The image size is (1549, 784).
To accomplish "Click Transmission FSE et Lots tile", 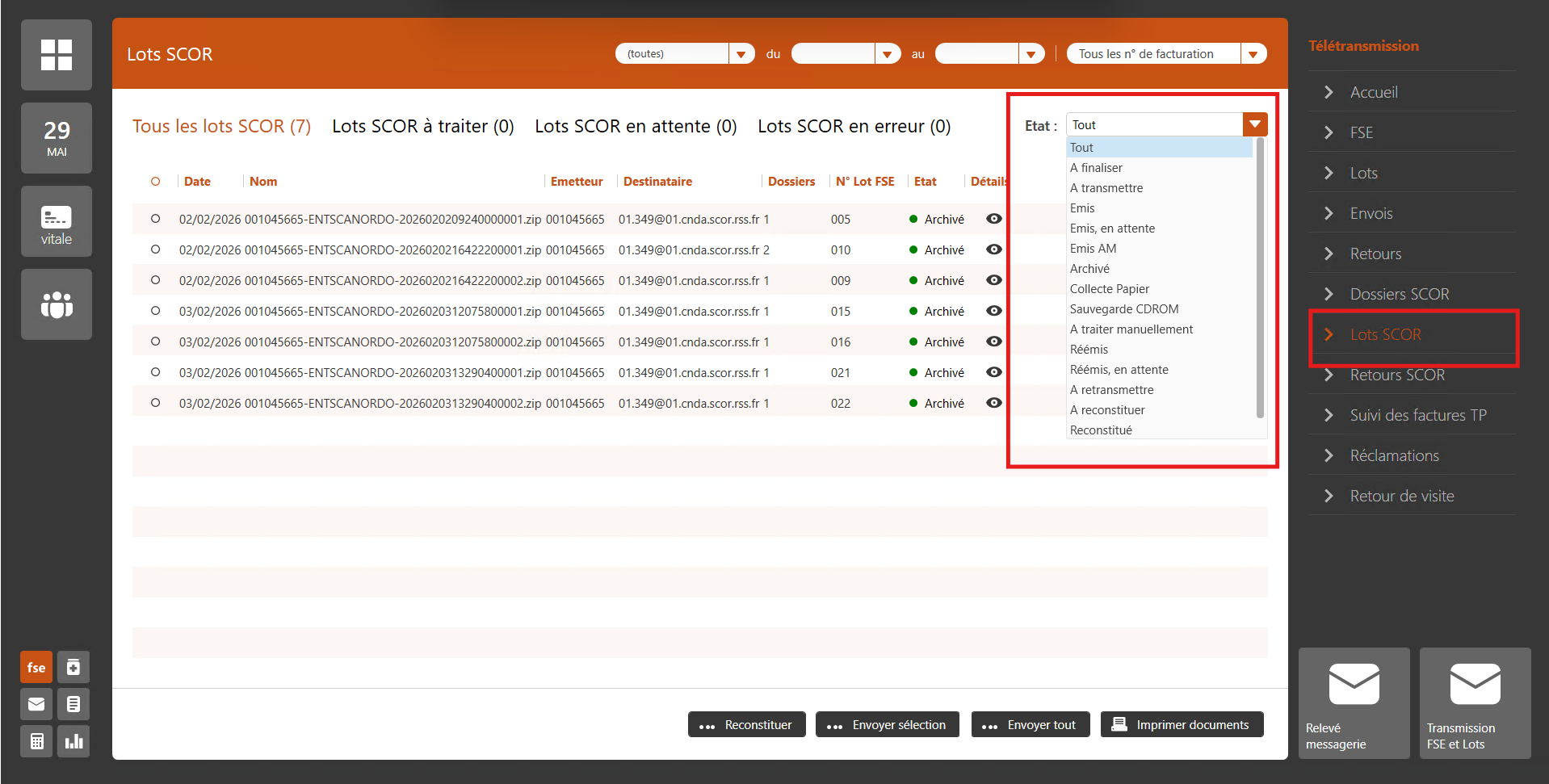I will (x=1476, y=703).
